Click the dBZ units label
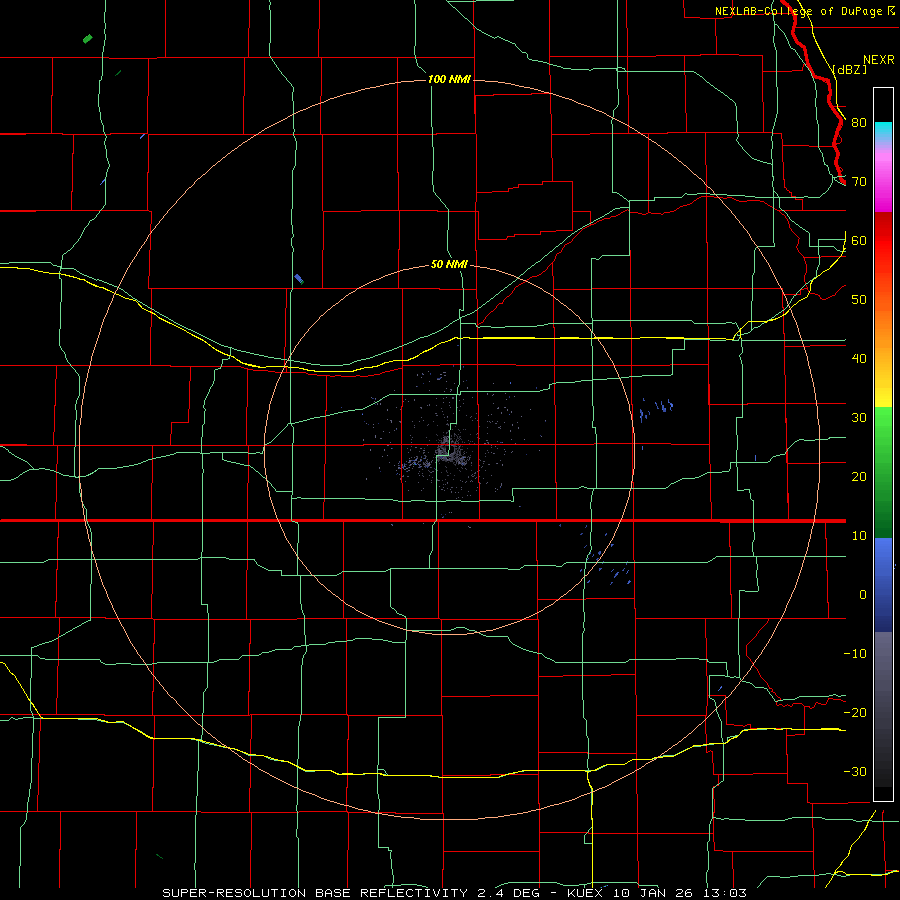Viewport: 900px width, 900px height. 849,69
